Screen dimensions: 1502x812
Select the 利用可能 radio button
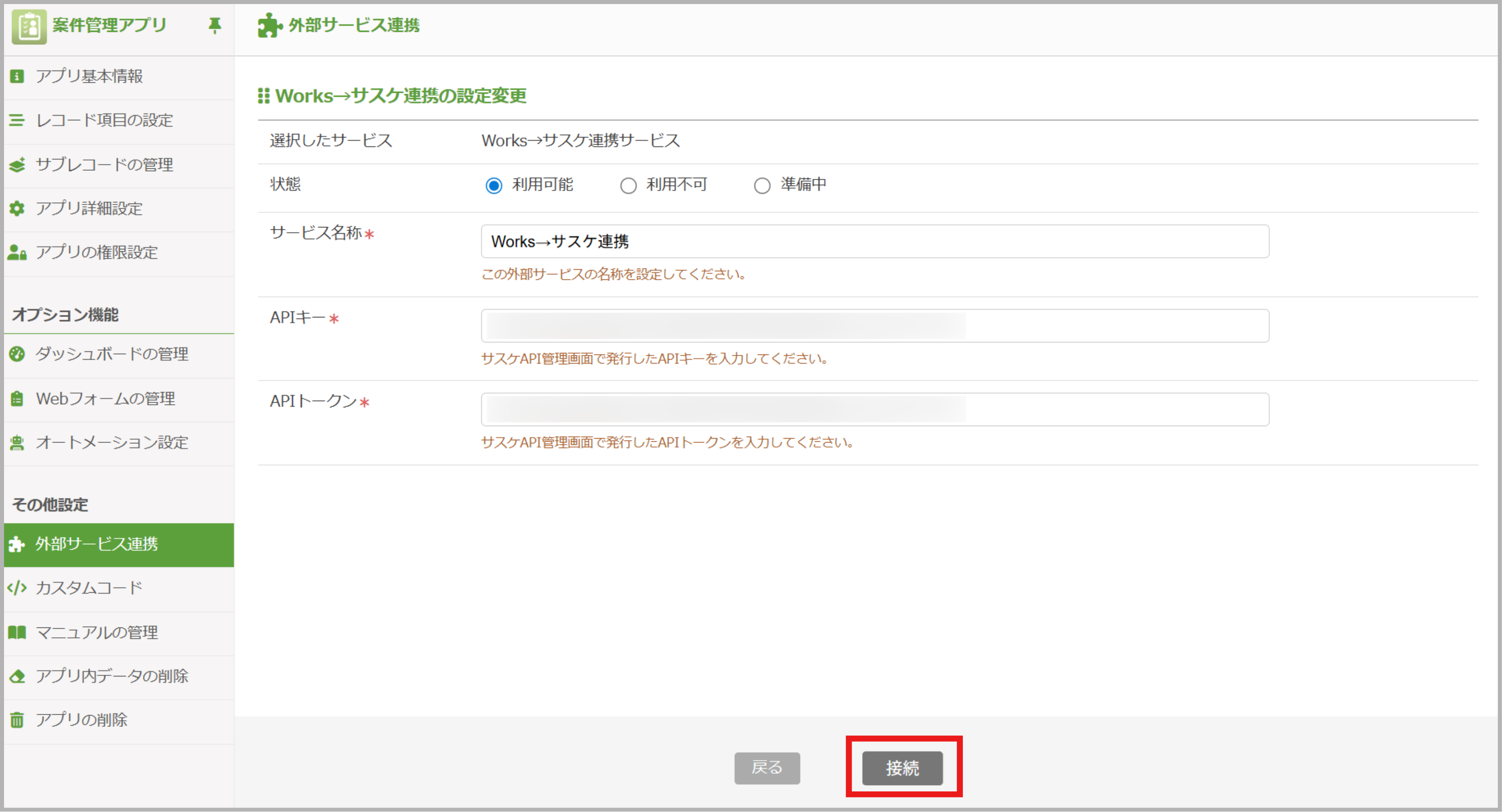click(x=493, y=186)
